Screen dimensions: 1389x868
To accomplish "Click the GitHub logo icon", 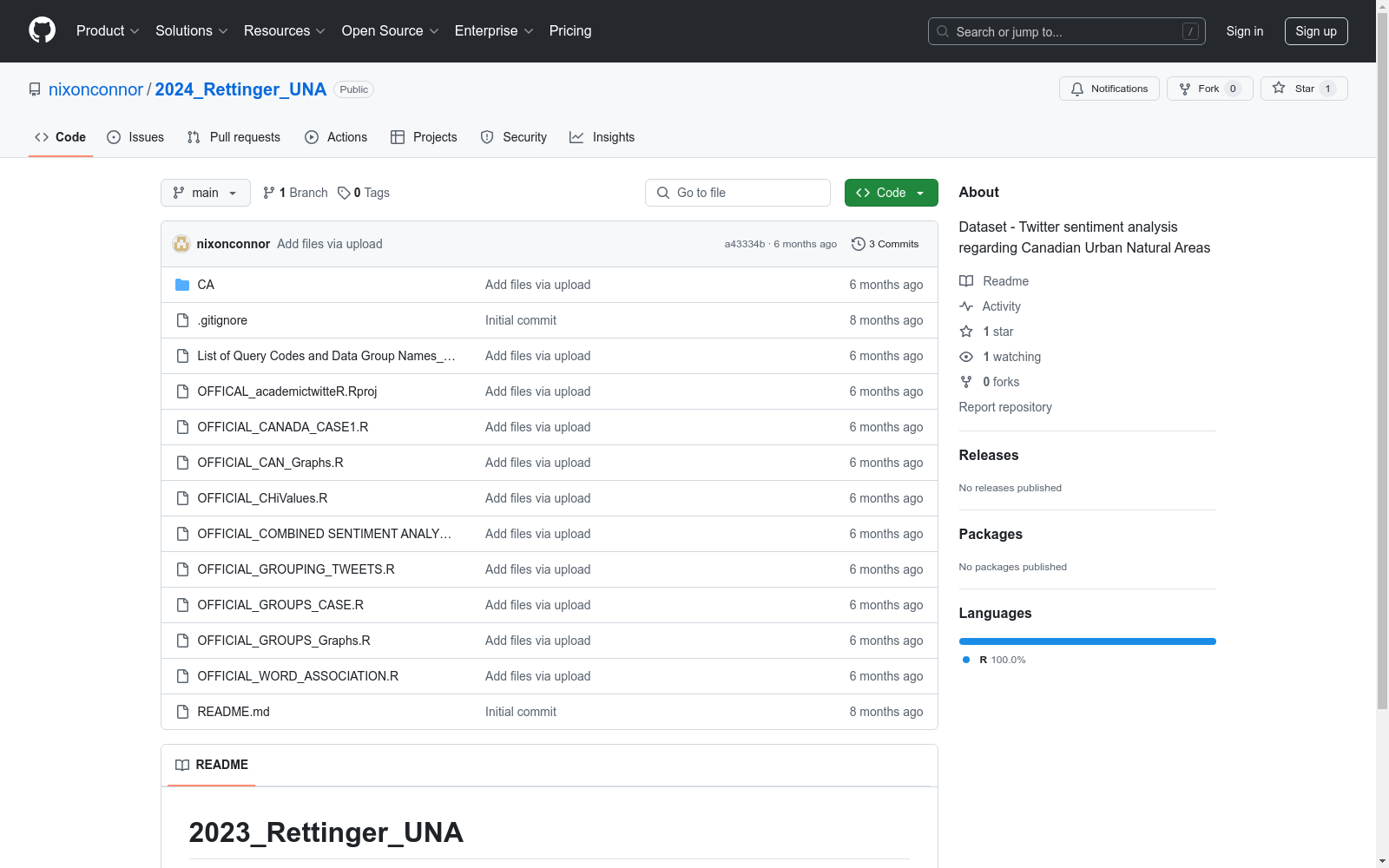I will [x=42, y=30].
